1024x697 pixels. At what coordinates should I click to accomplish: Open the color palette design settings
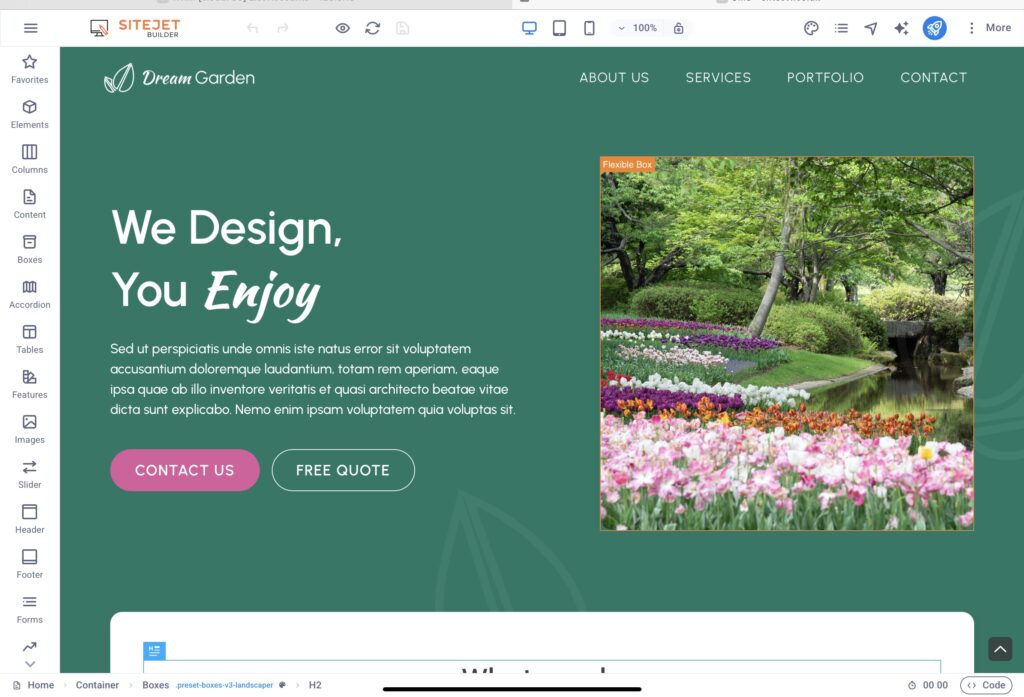(x=811, y=28)
